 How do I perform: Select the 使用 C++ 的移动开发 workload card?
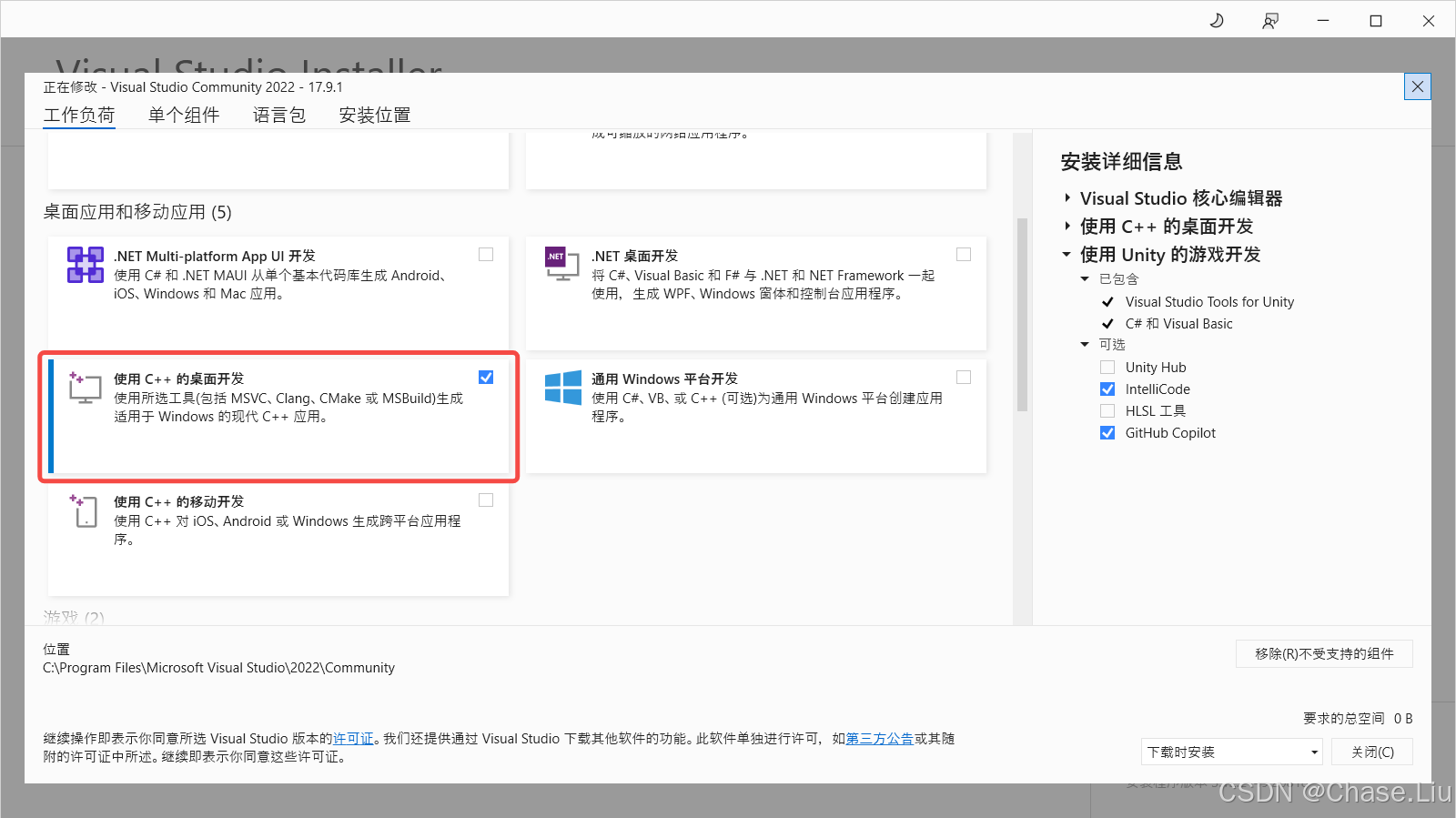pos(278,539)
